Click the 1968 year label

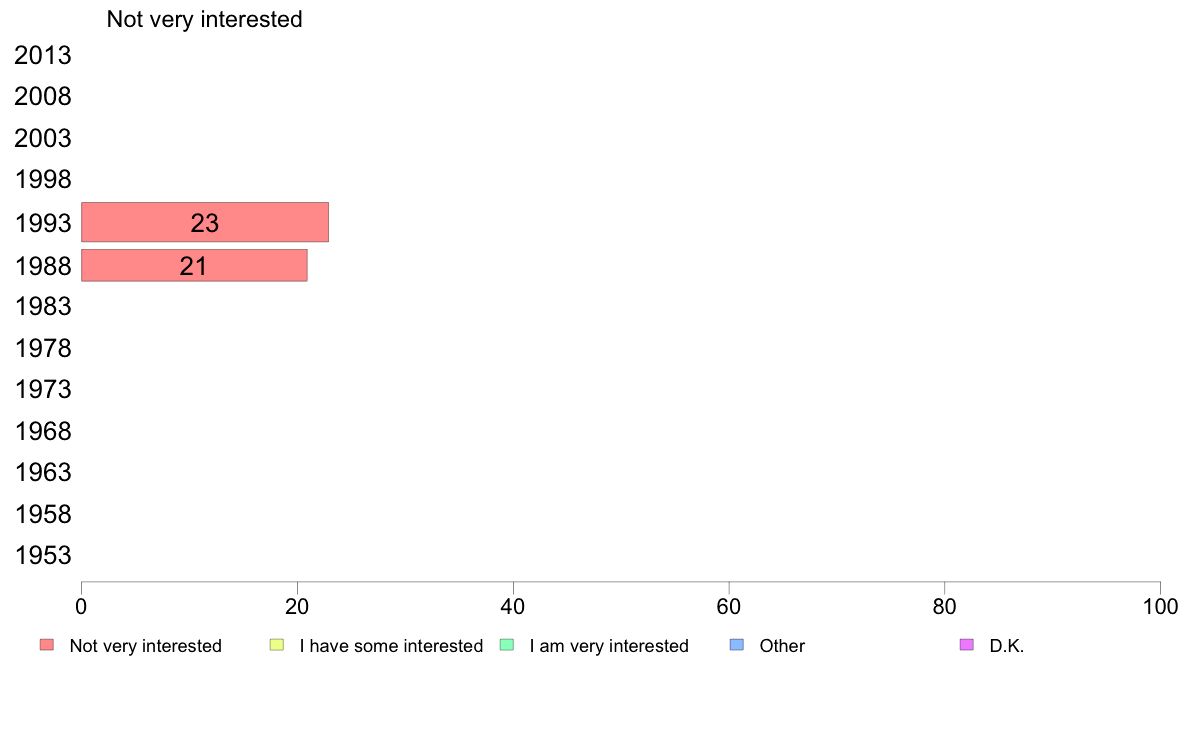[43, 431]
